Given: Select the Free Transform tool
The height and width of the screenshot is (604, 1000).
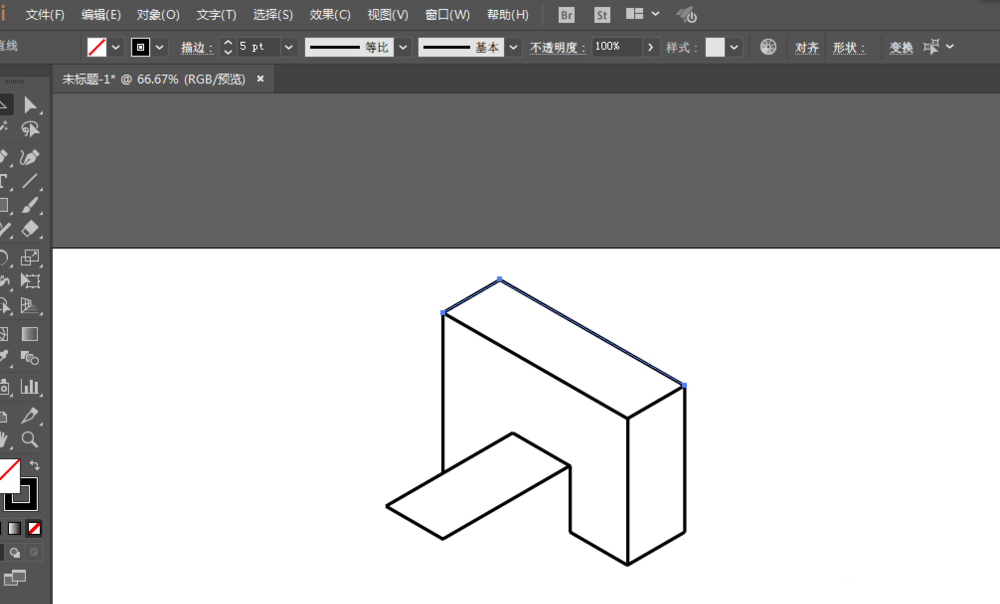Looking at the screenshot, I should (x=29, y=281).
